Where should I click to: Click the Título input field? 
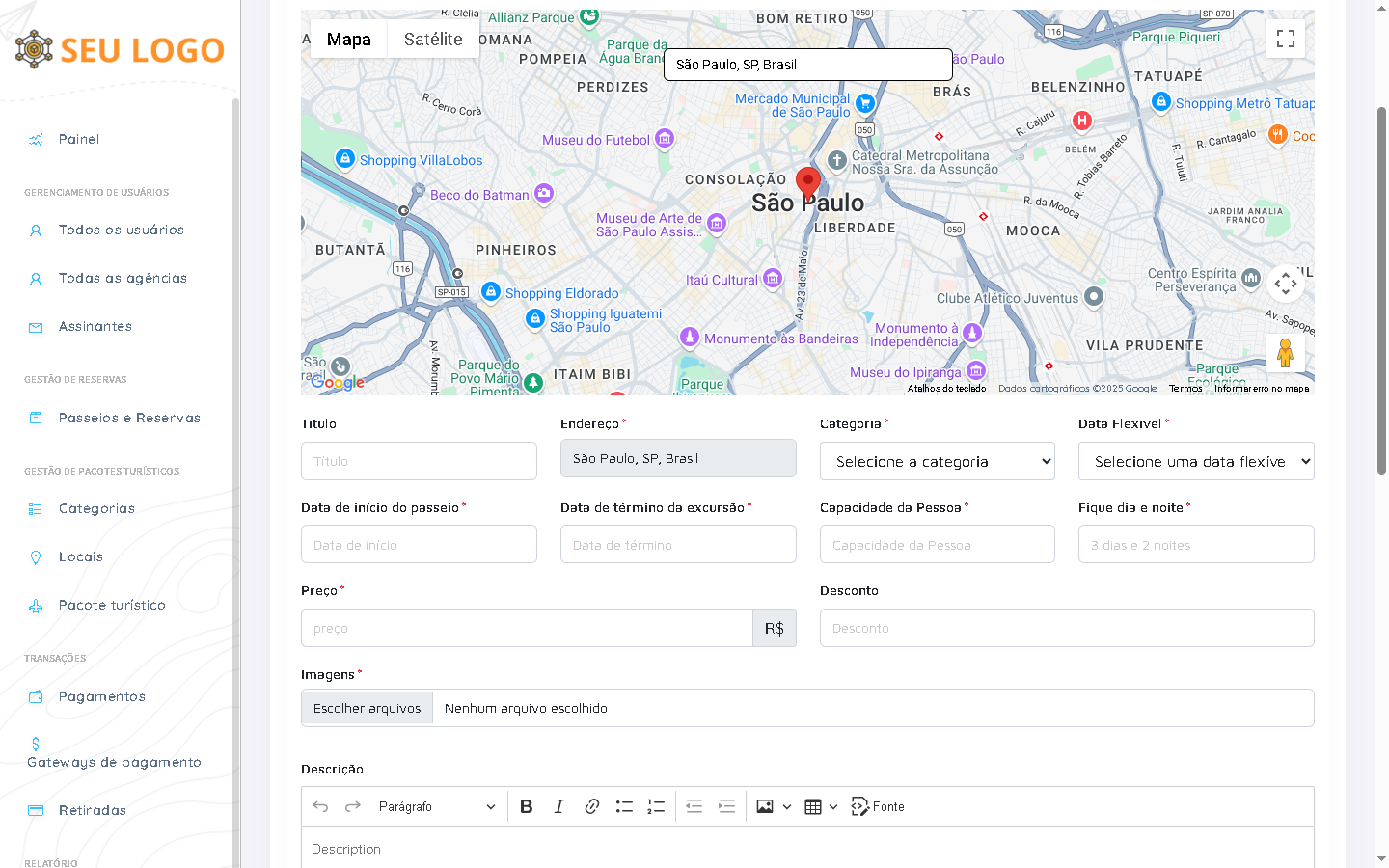[419, 461]
